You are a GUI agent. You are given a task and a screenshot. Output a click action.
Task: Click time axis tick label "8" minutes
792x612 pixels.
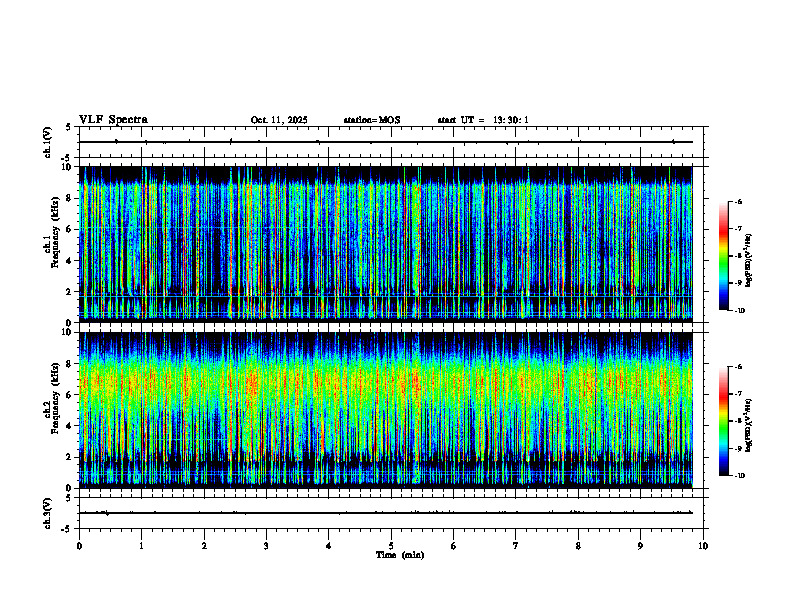(578, 546)
